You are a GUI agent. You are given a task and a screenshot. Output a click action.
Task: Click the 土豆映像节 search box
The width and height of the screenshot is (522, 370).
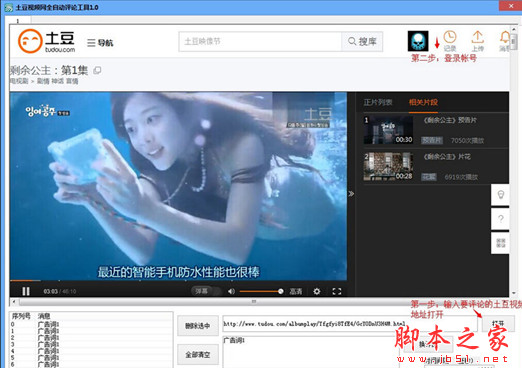(260, 41)
